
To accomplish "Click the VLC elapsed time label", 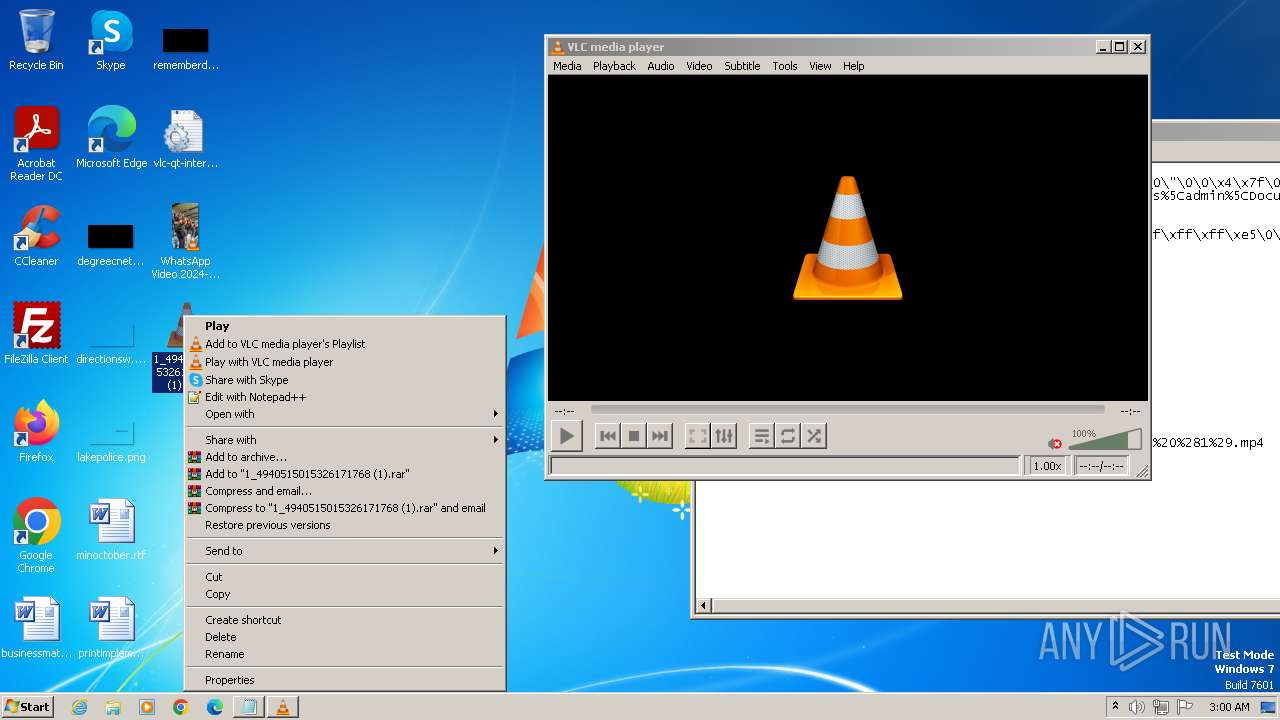I will click(565, 411).
